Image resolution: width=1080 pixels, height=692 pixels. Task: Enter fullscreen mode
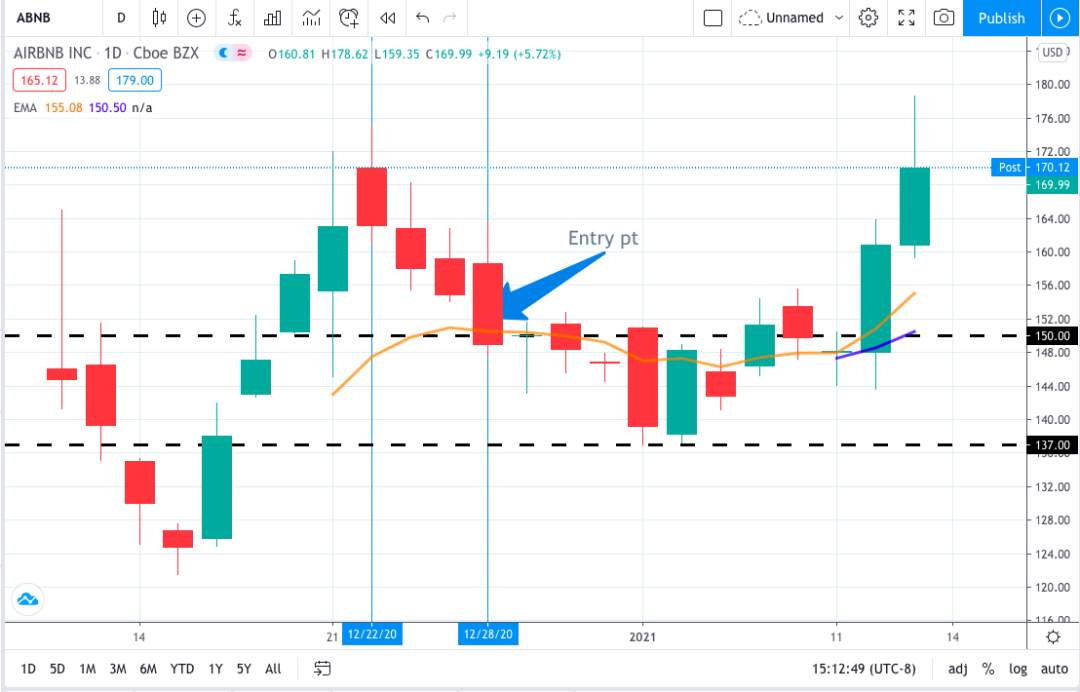pyautogui.click(x=906, y=18)
